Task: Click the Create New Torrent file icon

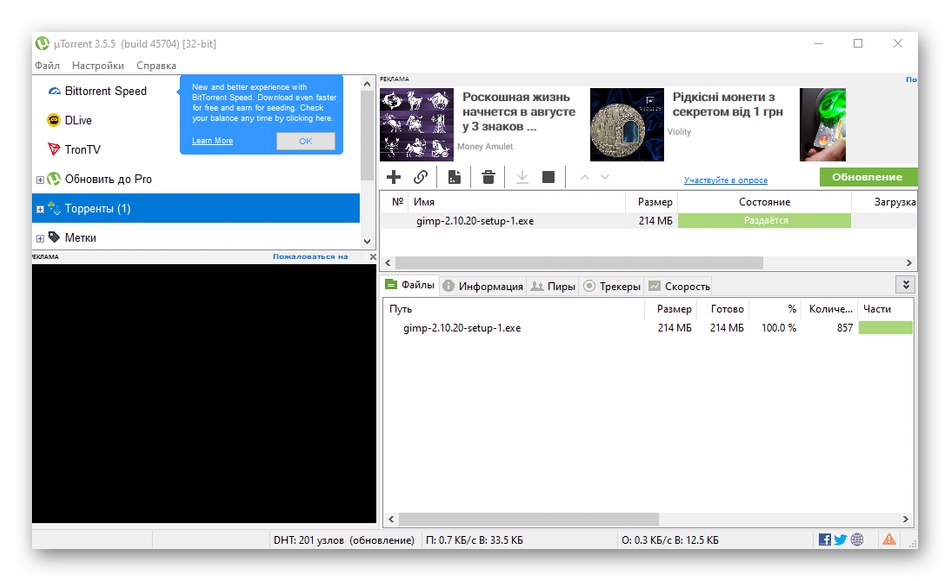Action: [x=454, y=177]
